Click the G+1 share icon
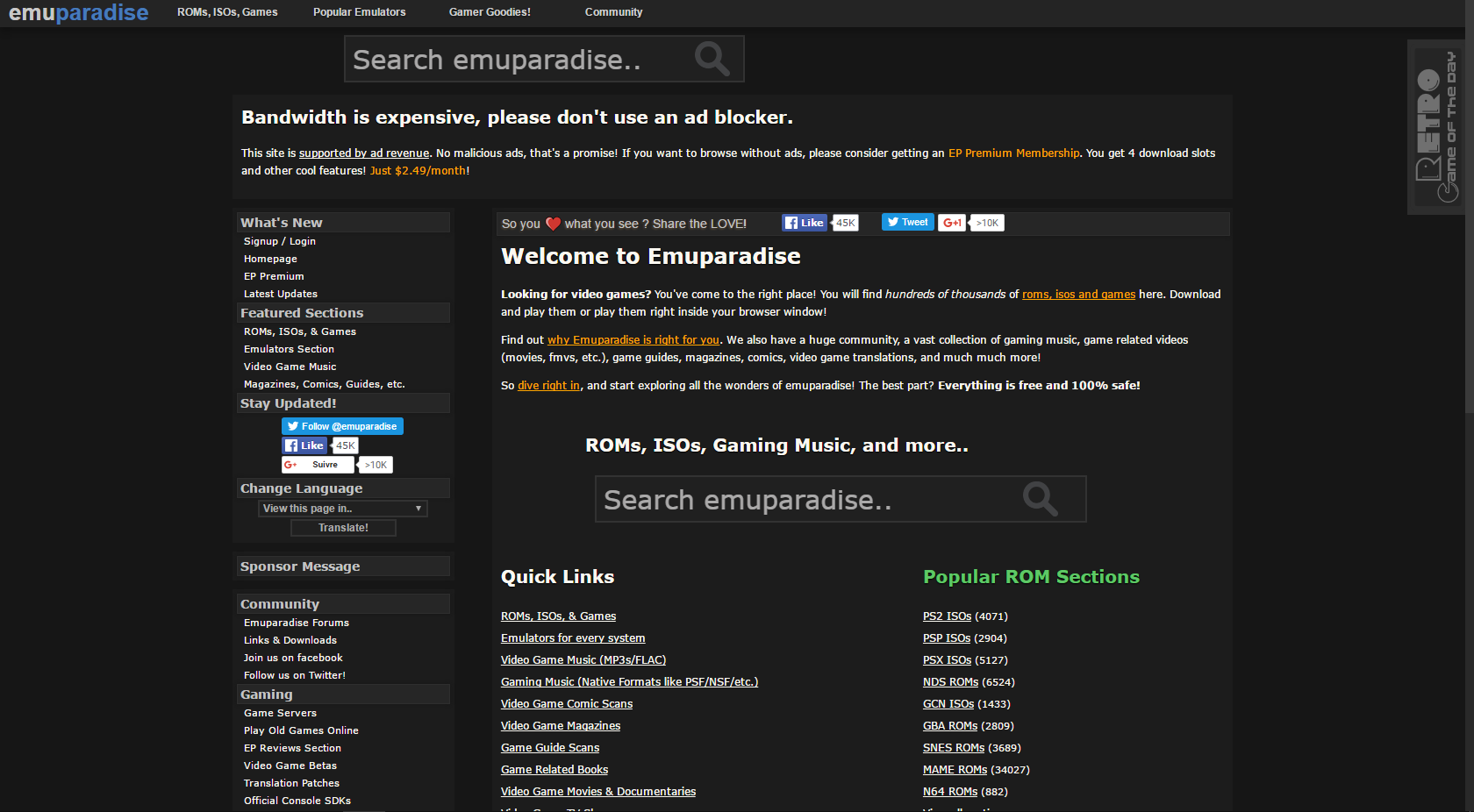Screen dimensions: 1474x812 952,222
